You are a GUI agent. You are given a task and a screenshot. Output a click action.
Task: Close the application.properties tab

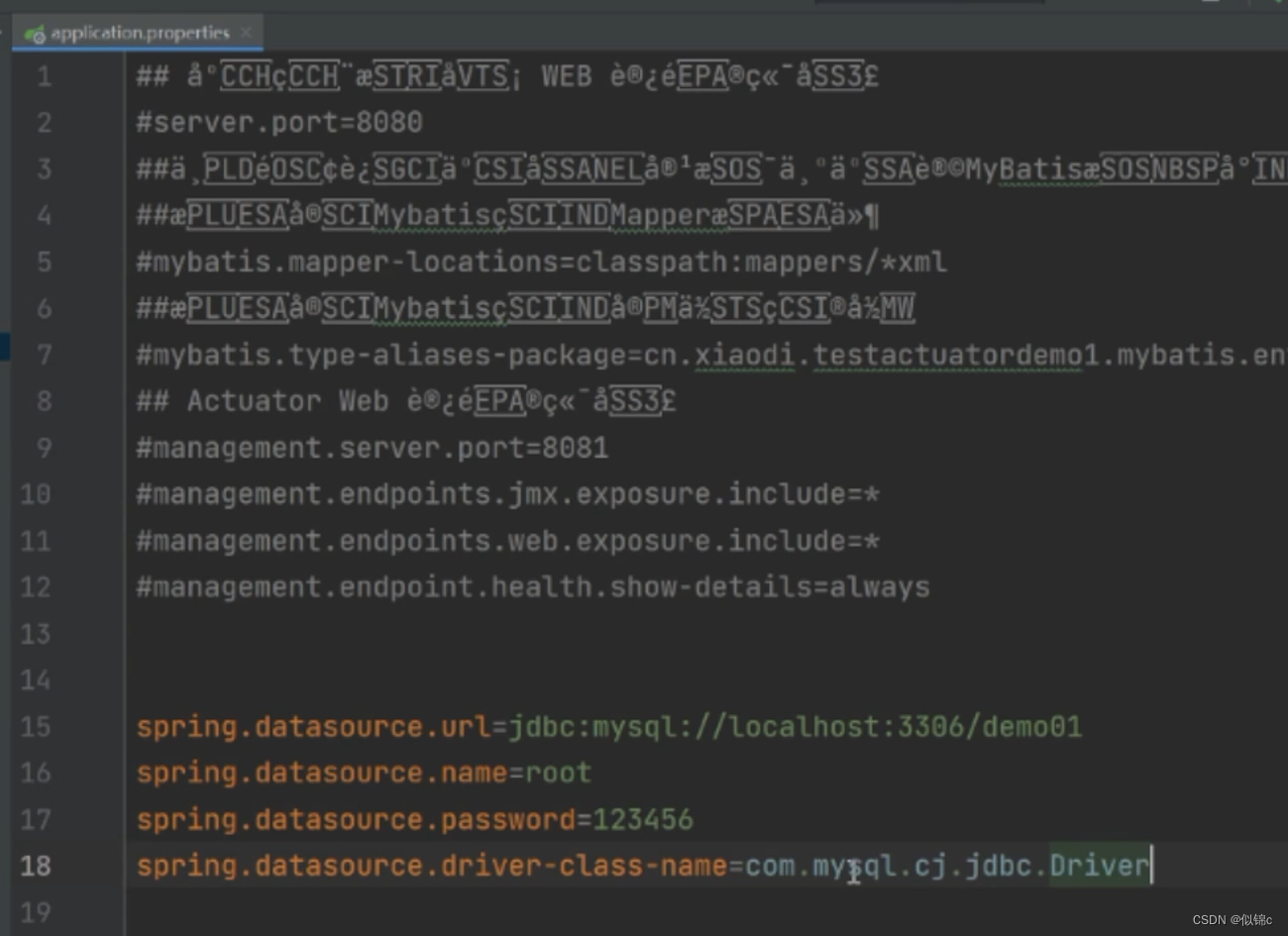coord(247,32)
